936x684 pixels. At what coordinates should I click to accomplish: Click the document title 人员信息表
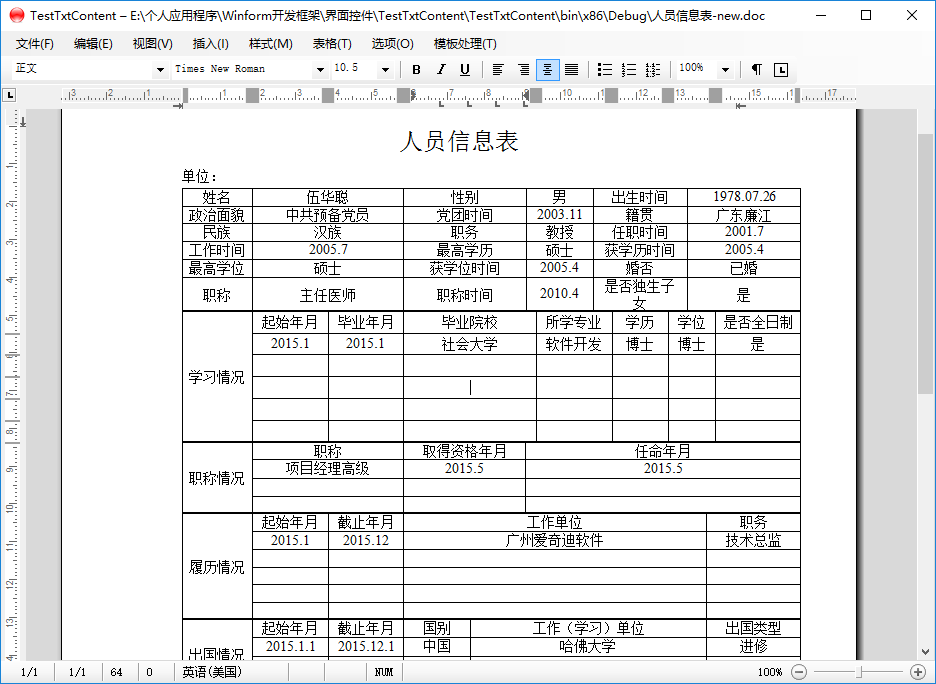click(459, 141)
